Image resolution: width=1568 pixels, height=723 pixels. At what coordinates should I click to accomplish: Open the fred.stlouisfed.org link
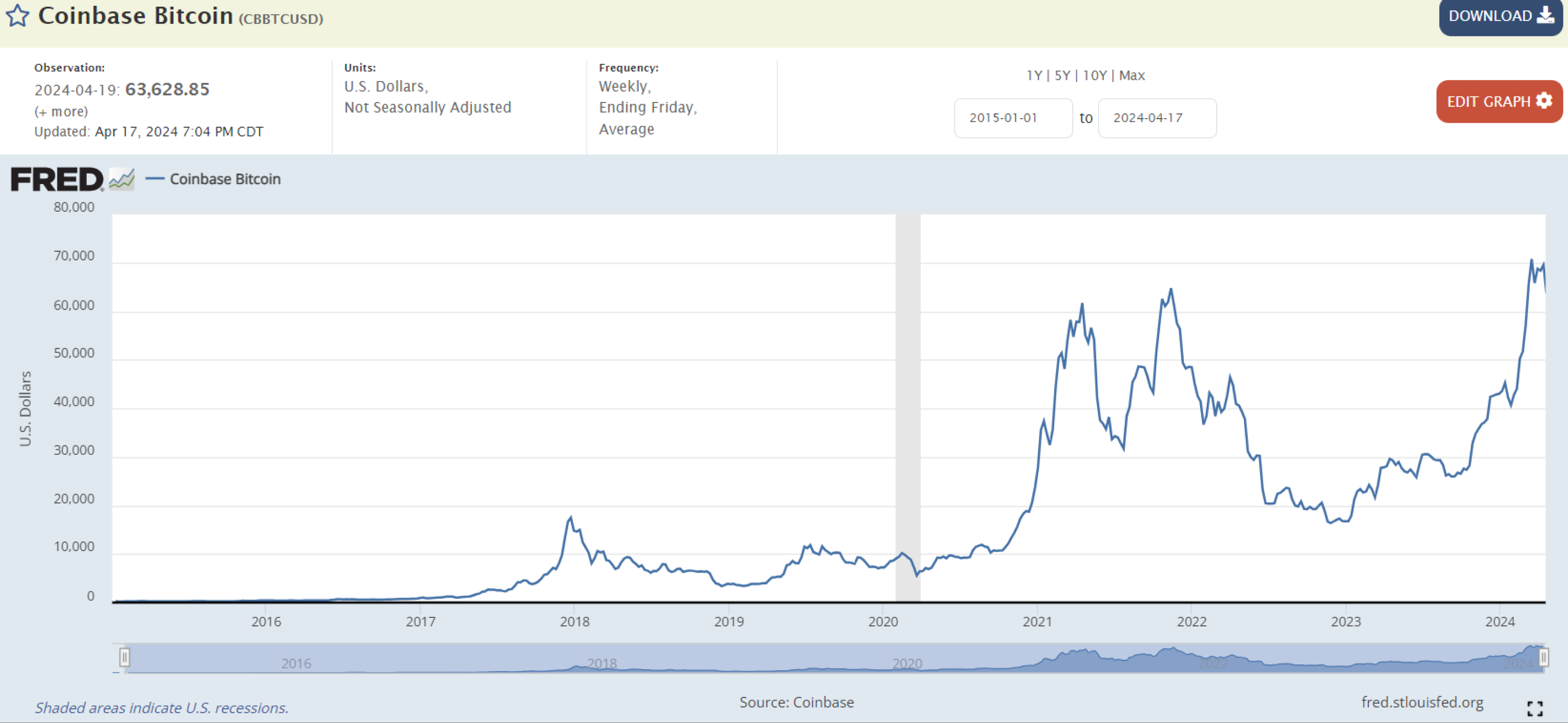click(x=1422, y=702)
